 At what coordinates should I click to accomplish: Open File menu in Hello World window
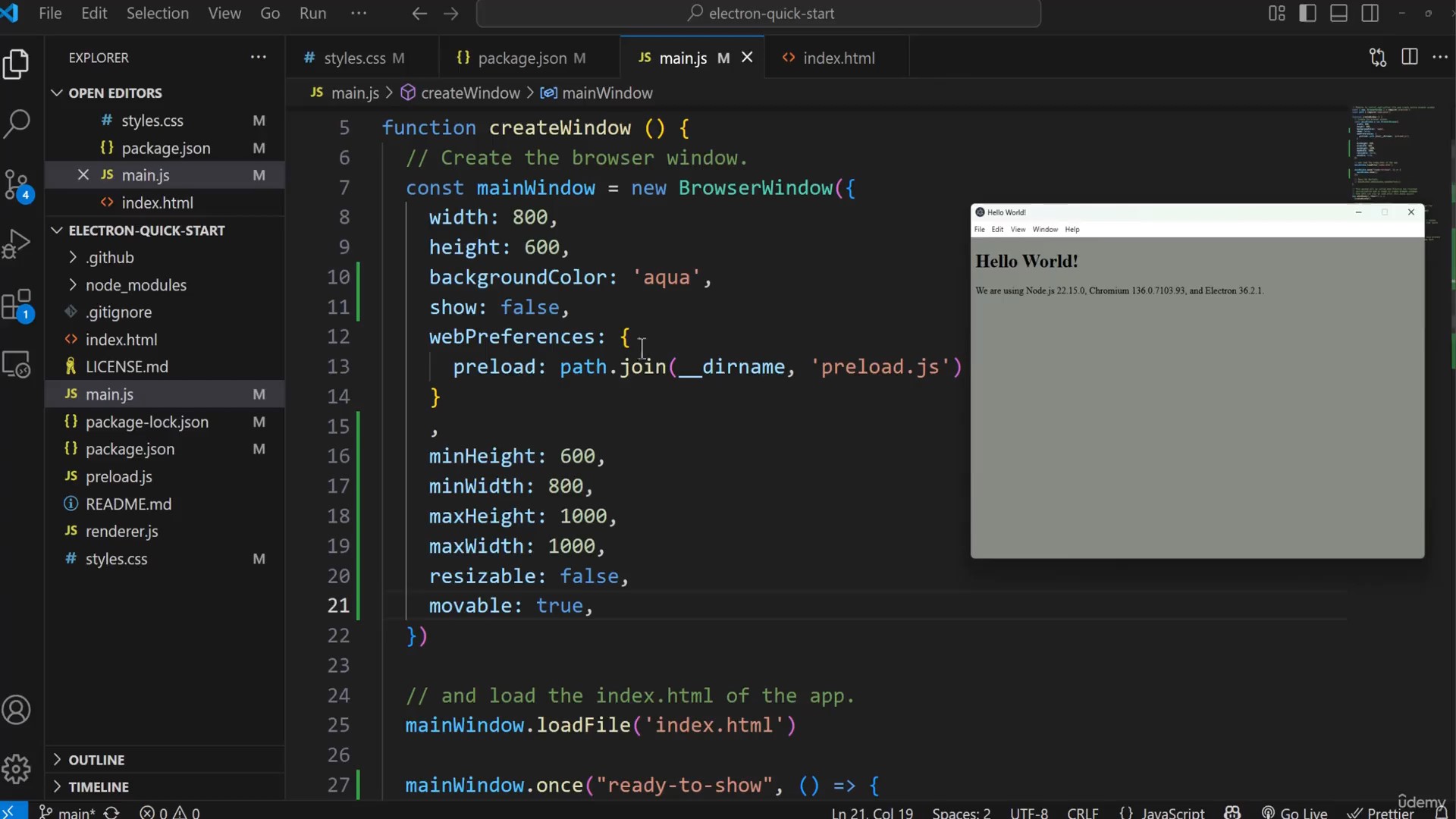coord(980,230)
